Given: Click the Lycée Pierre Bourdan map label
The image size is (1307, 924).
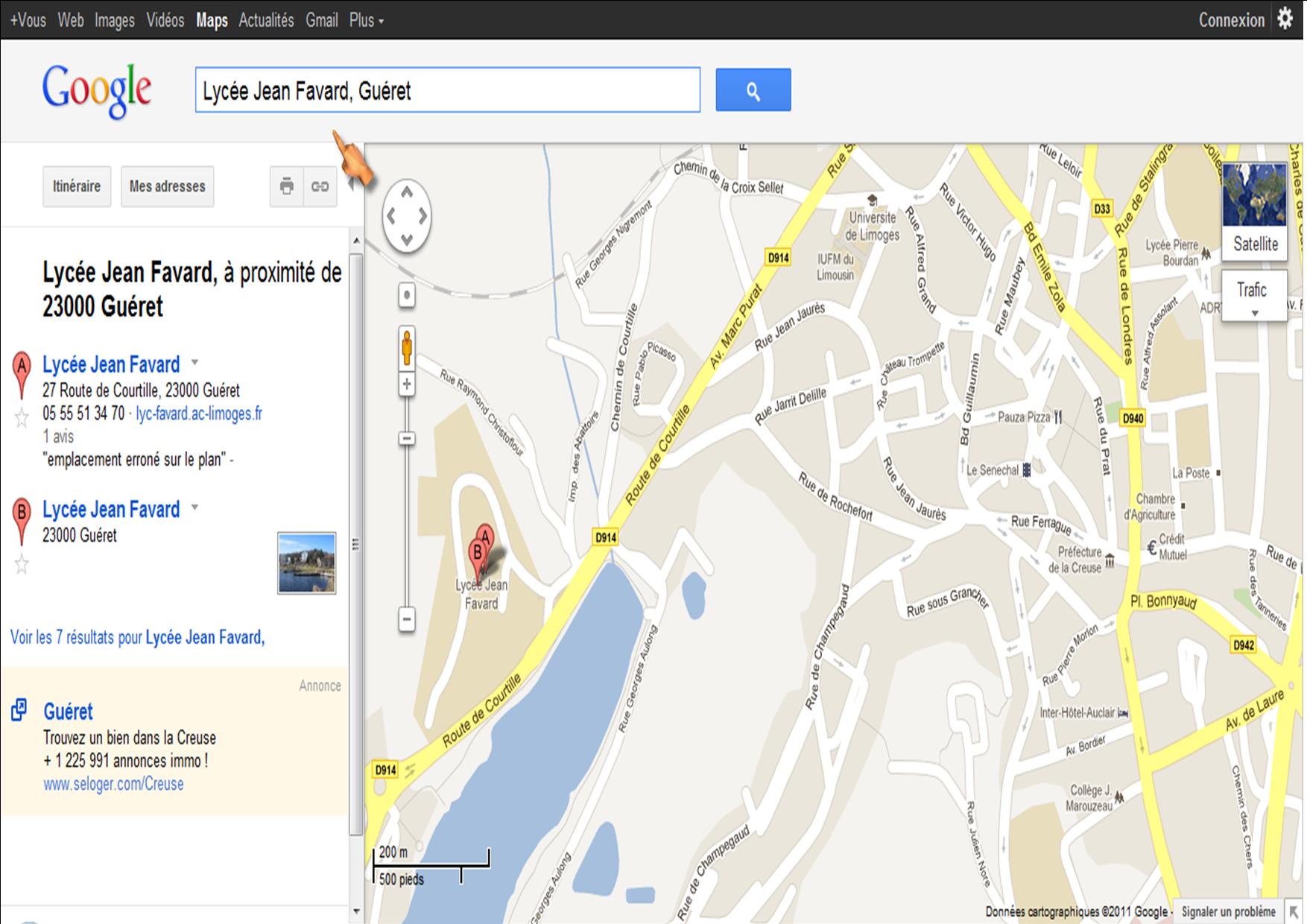Looking at the screenshot, I should click(x=1172, y=253).
